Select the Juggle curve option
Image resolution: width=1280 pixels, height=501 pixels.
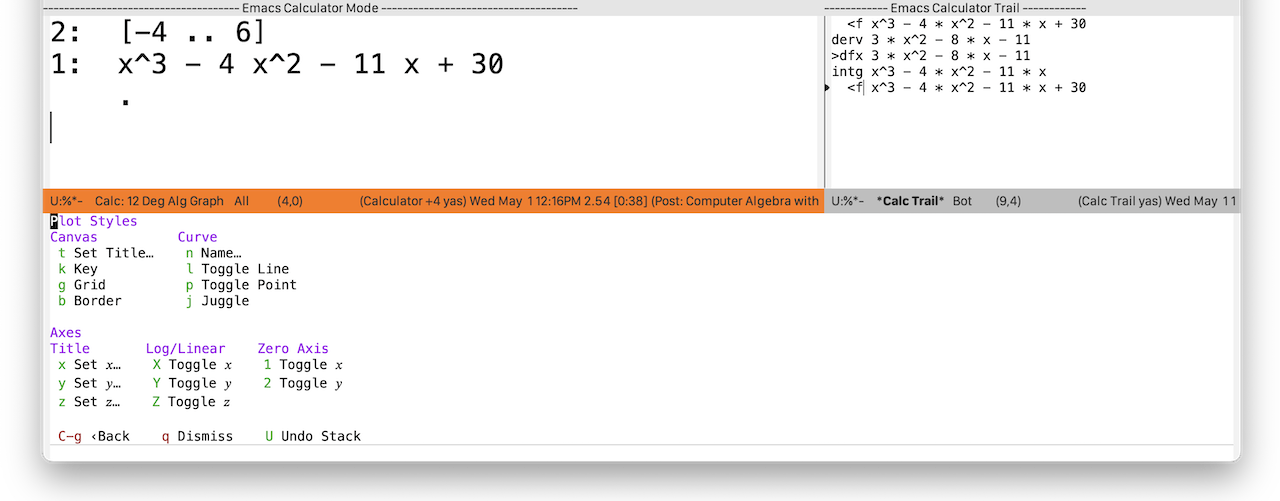(218, 301)
